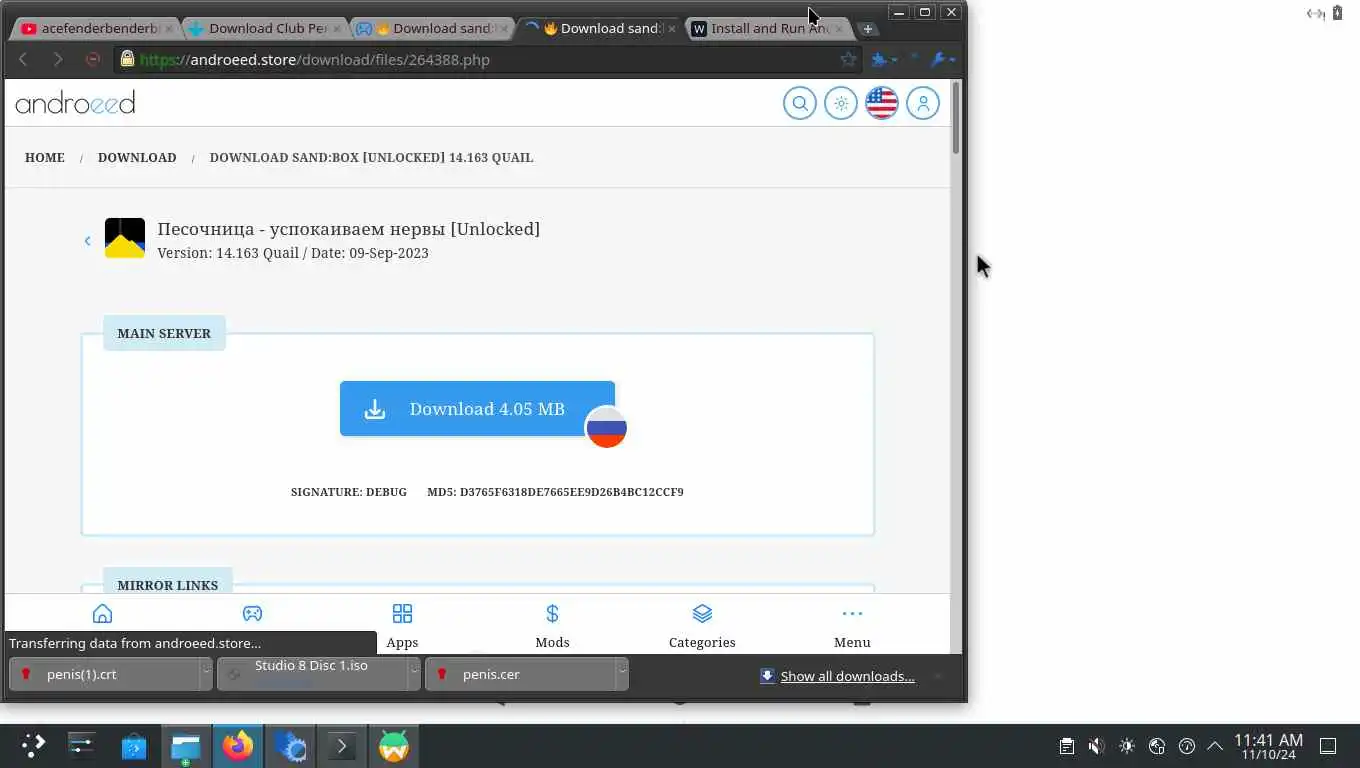Image resolution: width=1360 pixels, height=768 pixels.
Task: Open the KDE application launcher
Action: coord(33,745)
